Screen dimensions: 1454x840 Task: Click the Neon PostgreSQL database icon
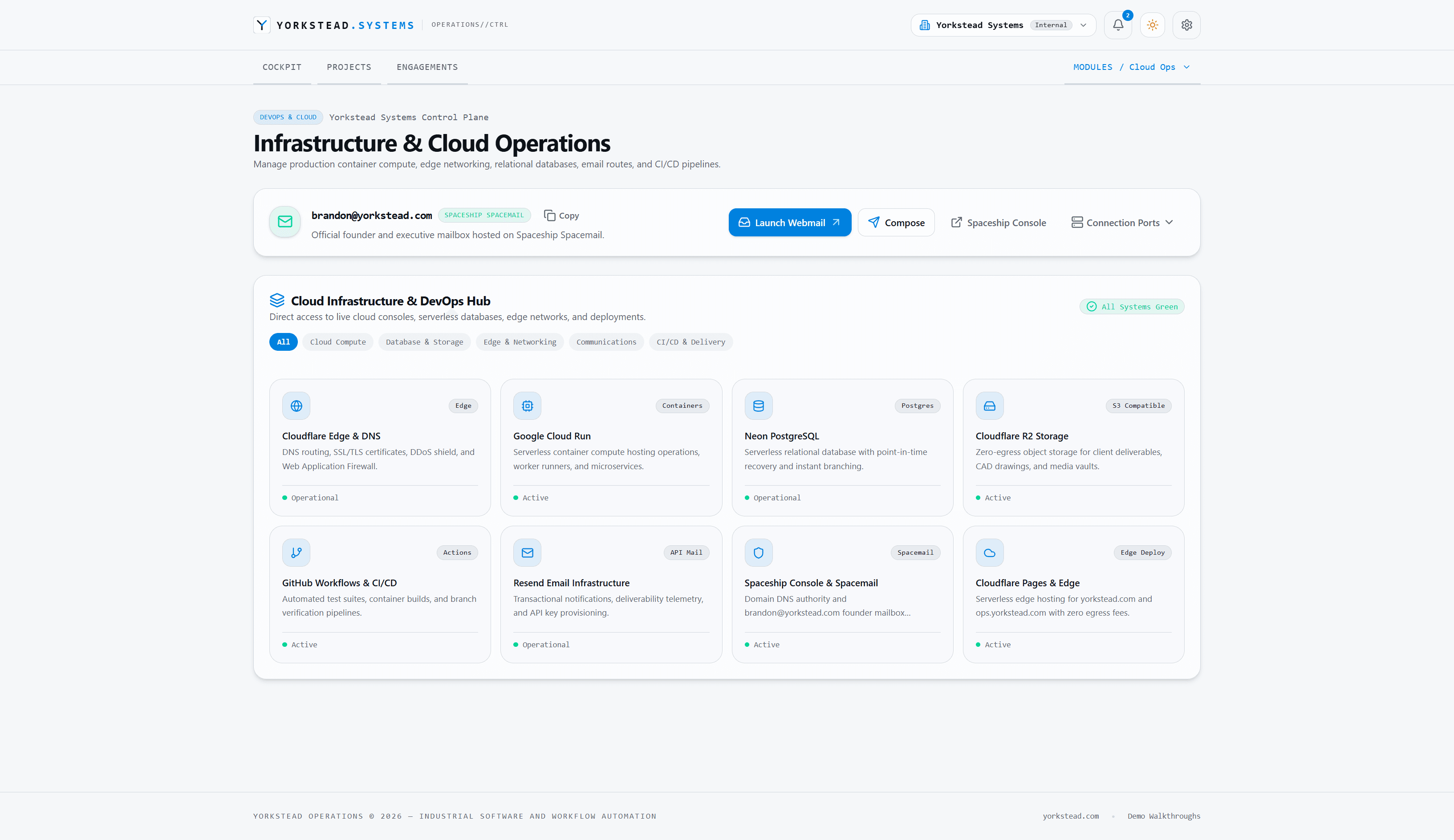(759, 406)
